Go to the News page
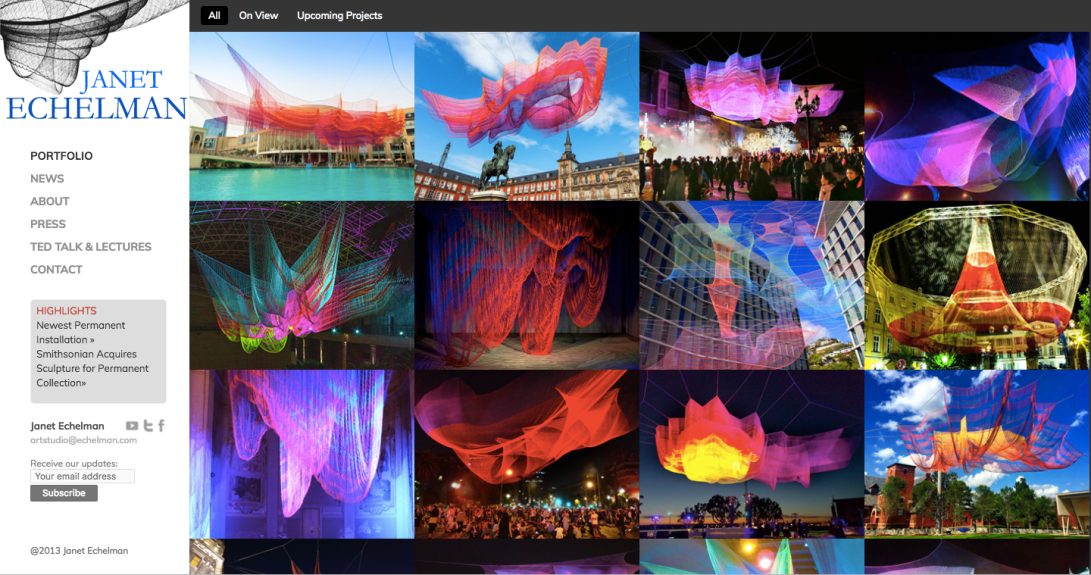The width and height of the screenshot is (1091, 575). [x=47, y=179]
